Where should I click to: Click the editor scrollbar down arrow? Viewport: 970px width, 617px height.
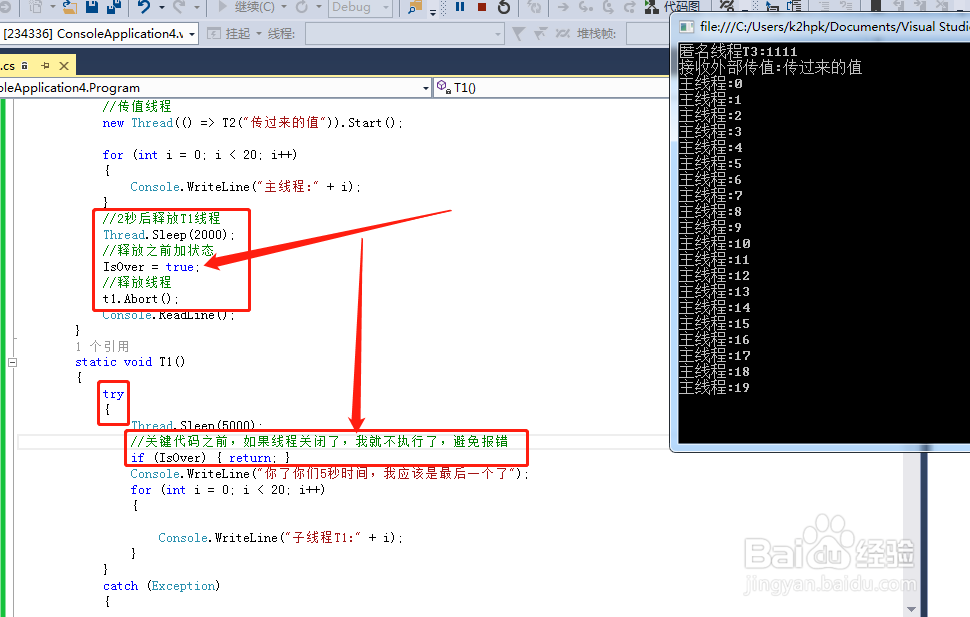[911, 609]
